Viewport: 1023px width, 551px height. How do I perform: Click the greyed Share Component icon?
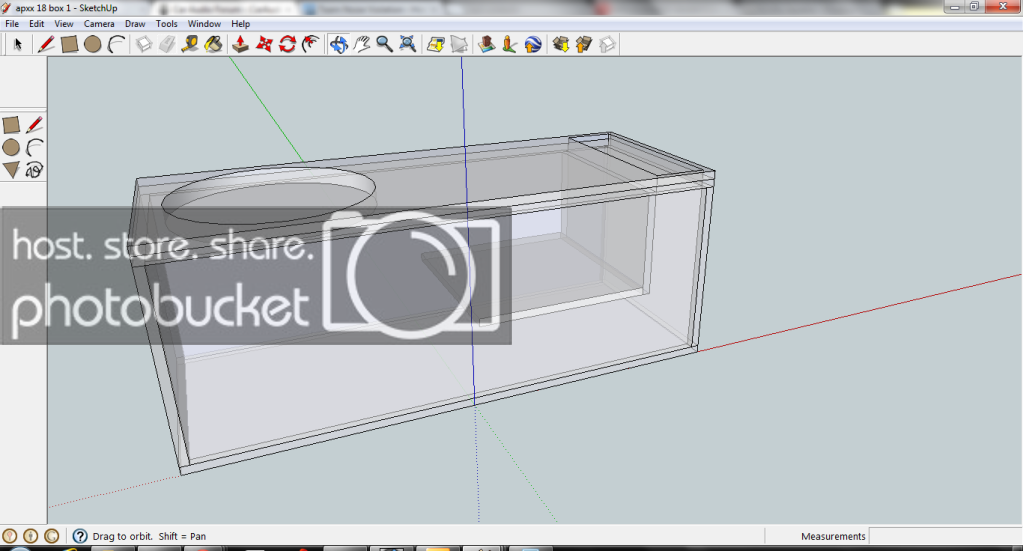click(607, 44)
